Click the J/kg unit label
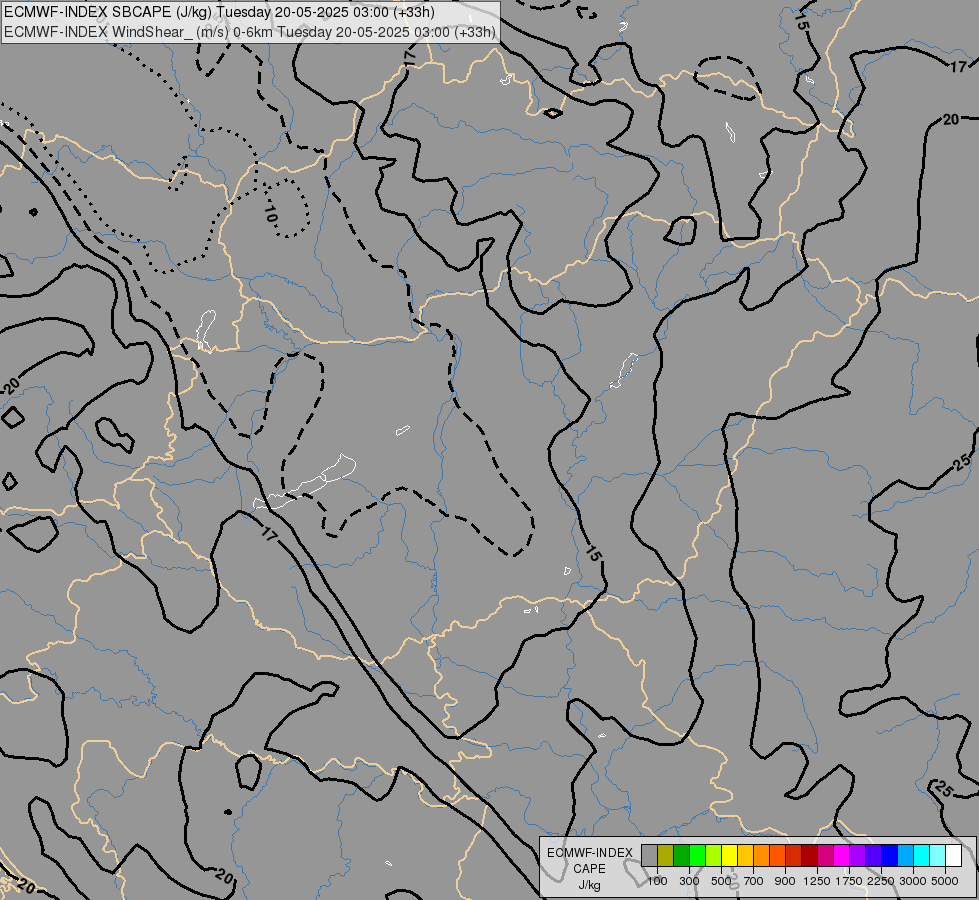The image size is (979, 900). (589, 885)
